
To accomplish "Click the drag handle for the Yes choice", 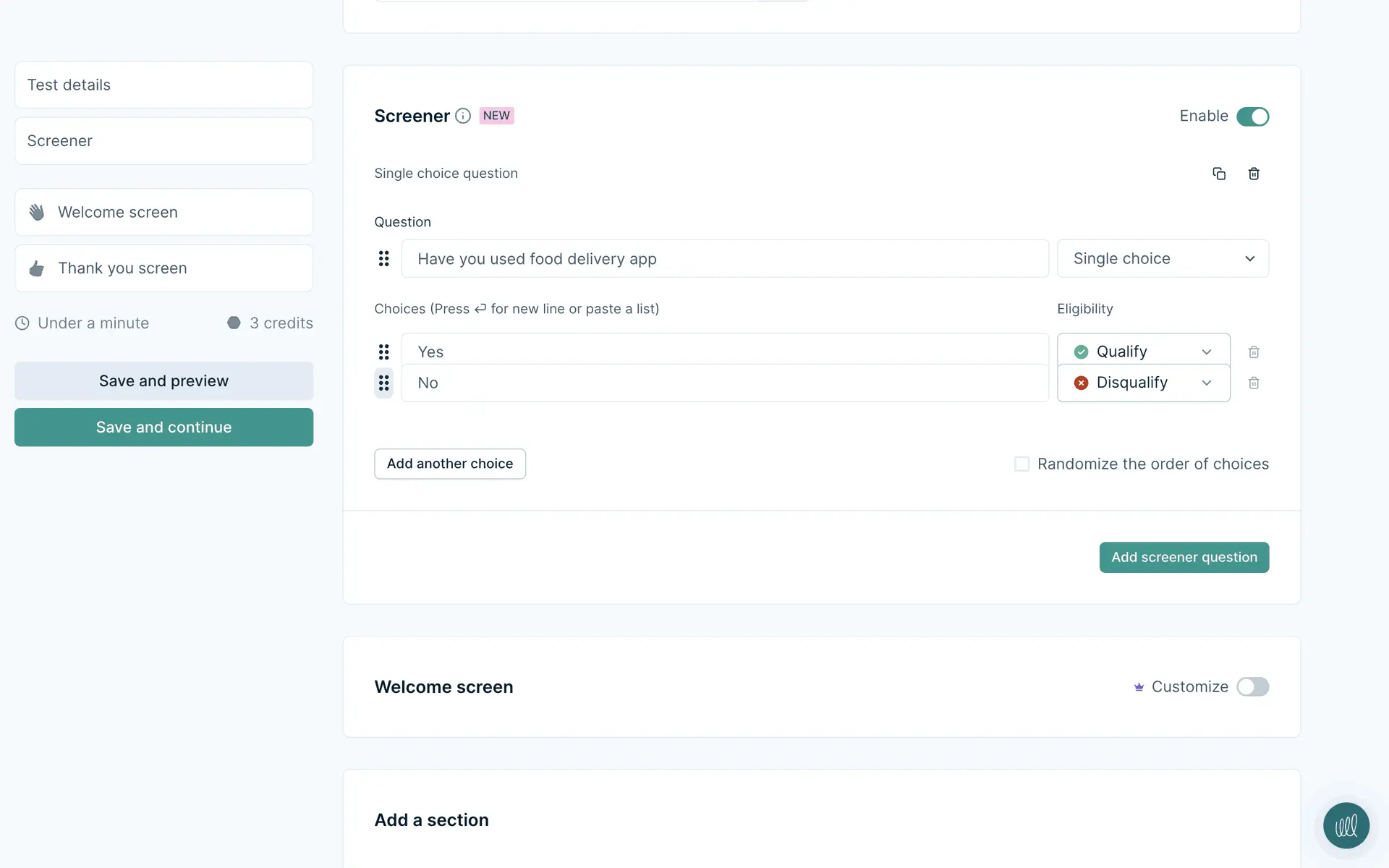I will click(383, 352).
